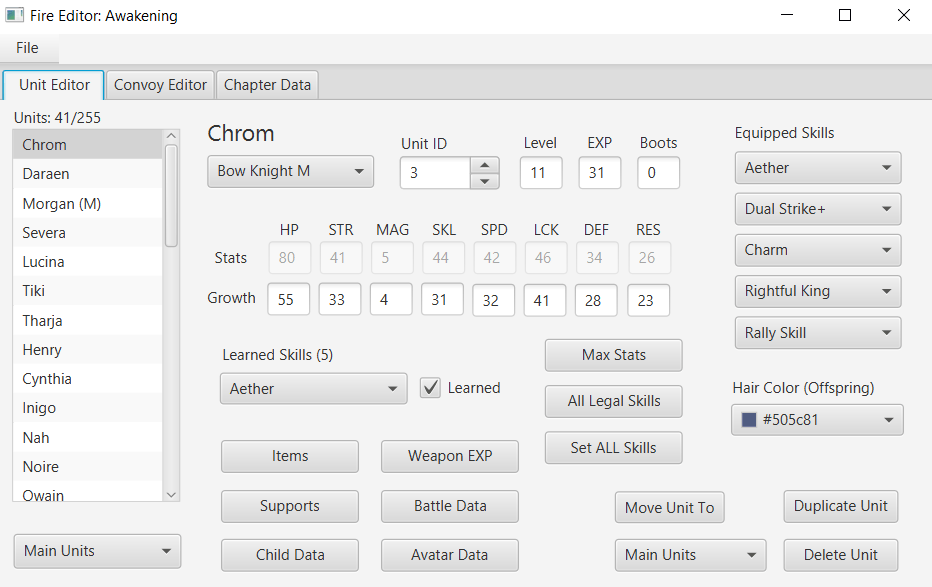The height and width of the screenshot is (587, 932).
Task: Click the HP growth input field
Action: point(288,299)
